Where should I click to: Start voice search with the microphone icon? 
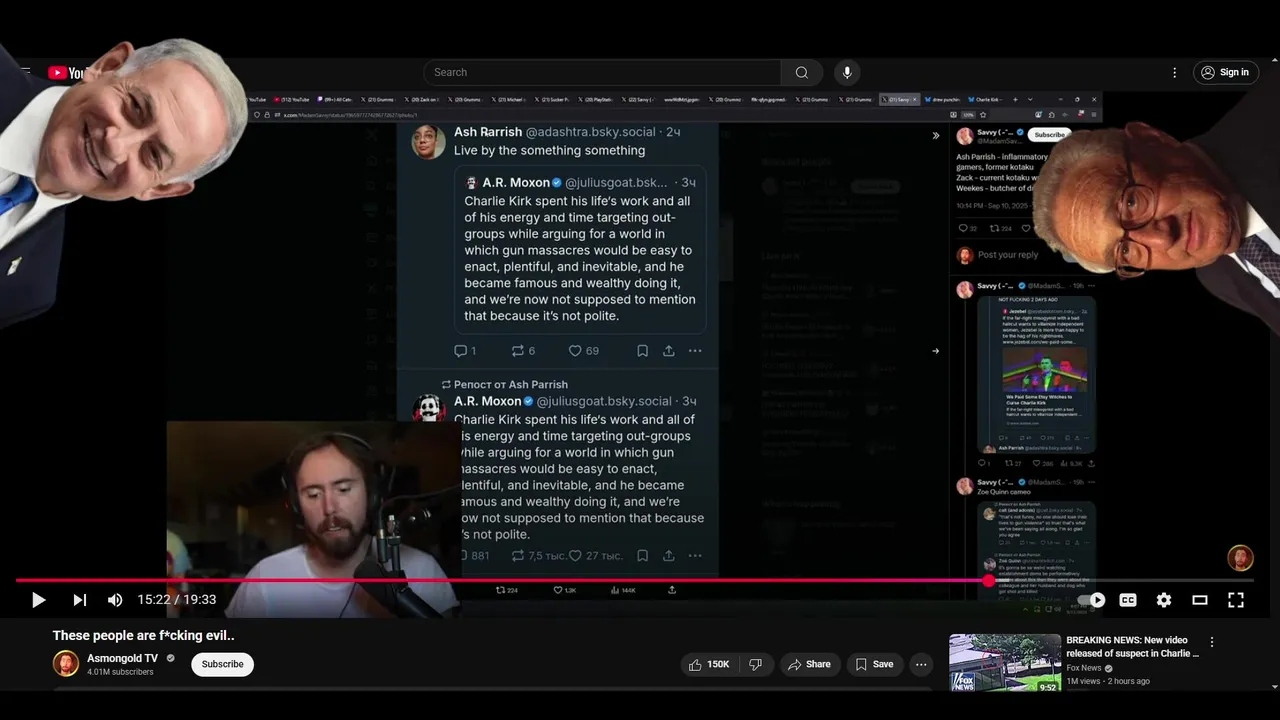pyautogui.click(x=847, y=72)
